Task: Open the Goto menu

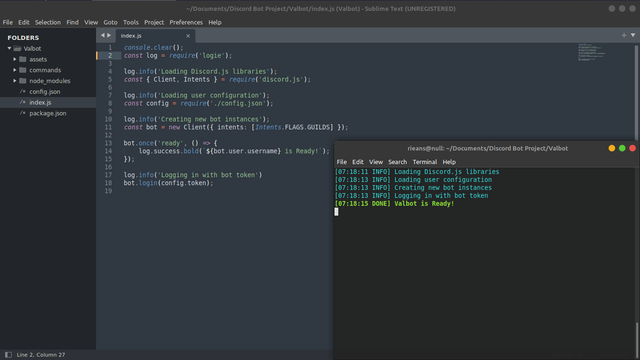Action: pyautogui.click(x=110, y=22)
